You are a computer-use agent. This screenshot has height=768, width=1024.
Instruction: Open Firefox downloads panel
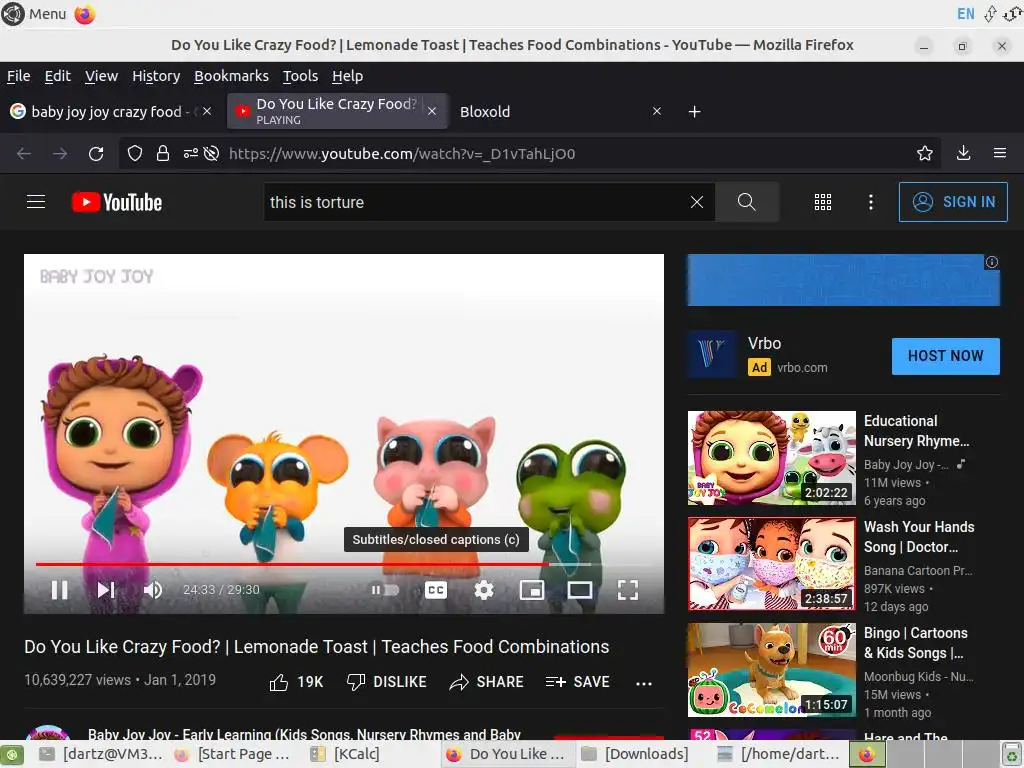pos(963,153)
